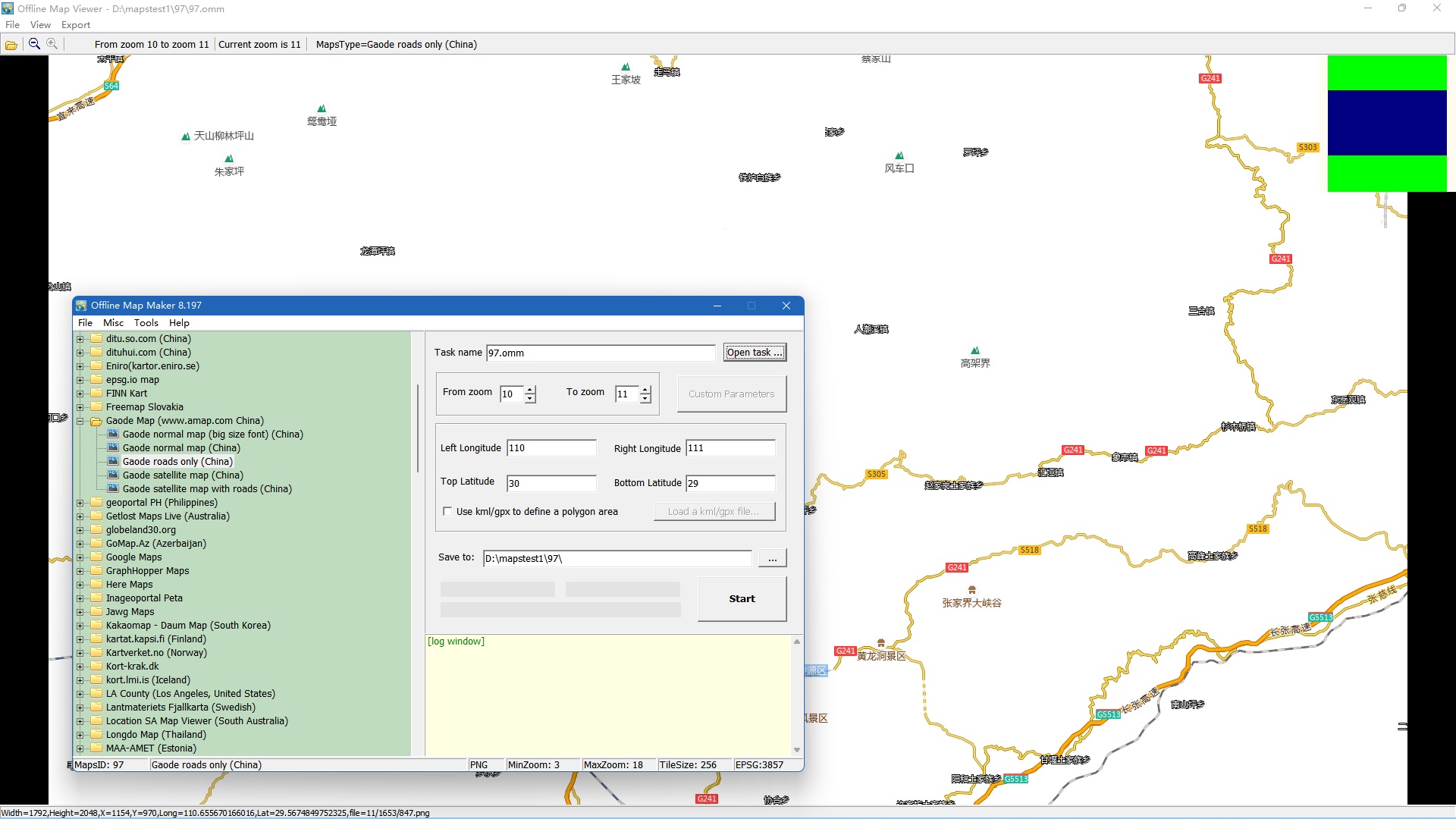Click the Custom Parameters button
The height and width of the screenshot is (819, 1456).
point(731,394)
